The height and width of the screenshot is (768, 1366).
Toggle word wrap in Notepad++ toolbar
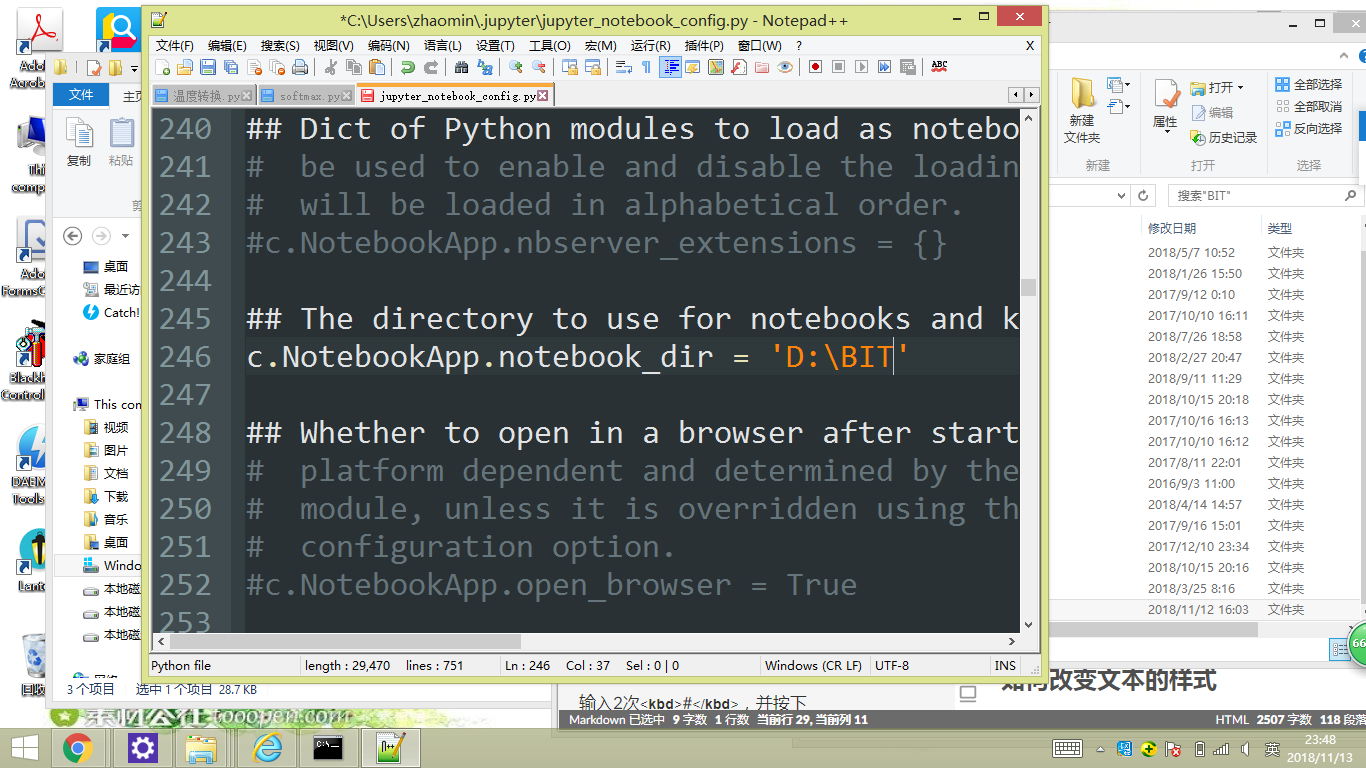[x=624, y=67]
